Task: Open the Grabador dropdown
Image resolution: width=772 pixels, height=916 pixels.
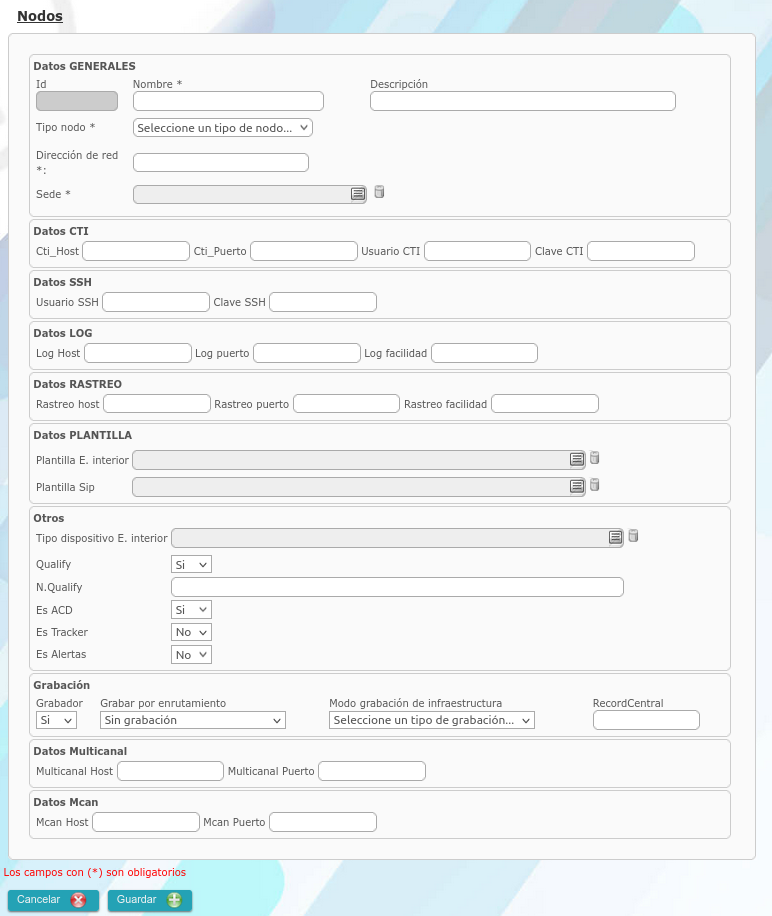Action: click(56, 720)
